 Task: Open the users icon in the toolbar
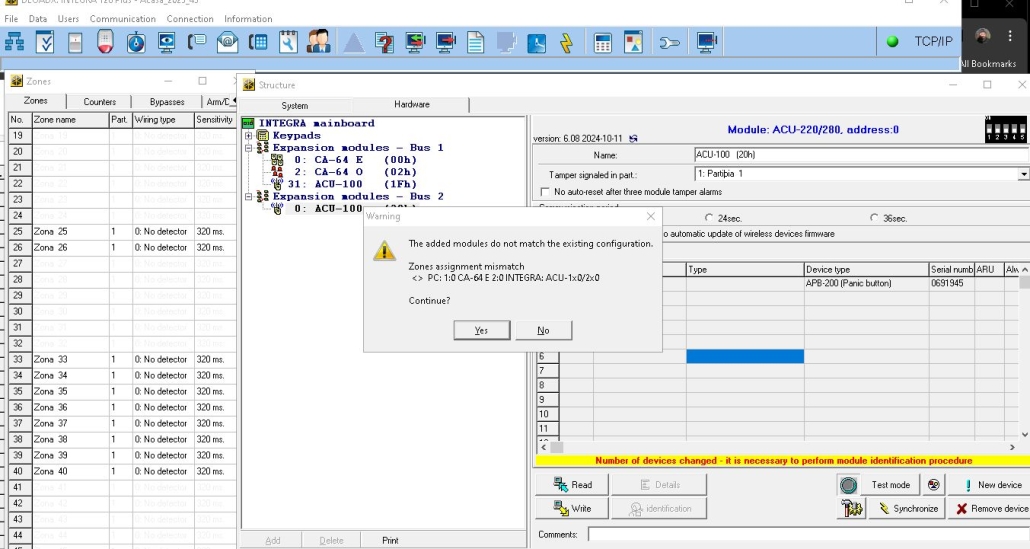[318, 42]
